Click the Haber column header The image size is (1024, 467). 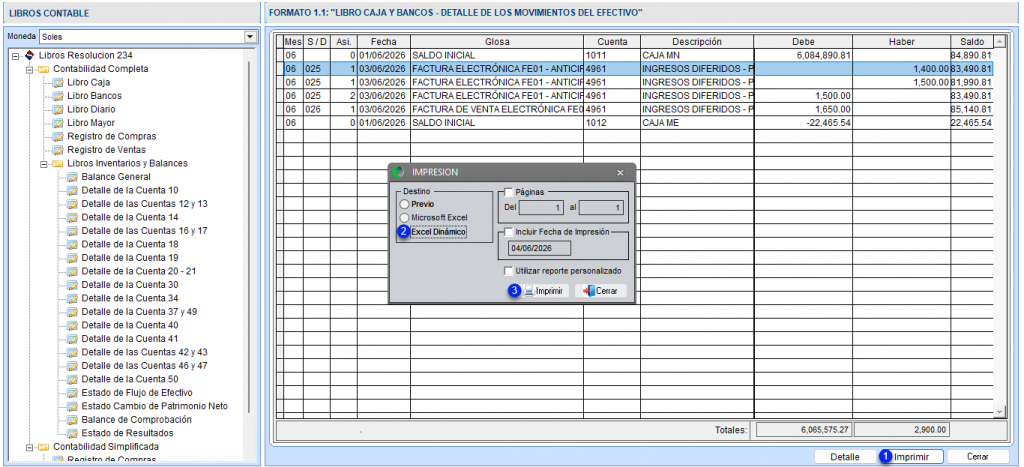(901, 42)
